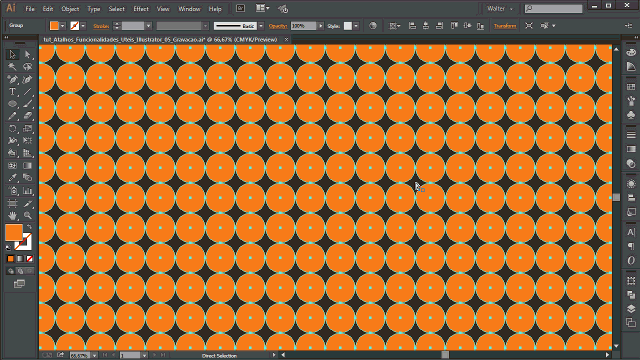Open the Wolter workspace switcher
The height and width of the screenshot is (360, 640).
500,9
